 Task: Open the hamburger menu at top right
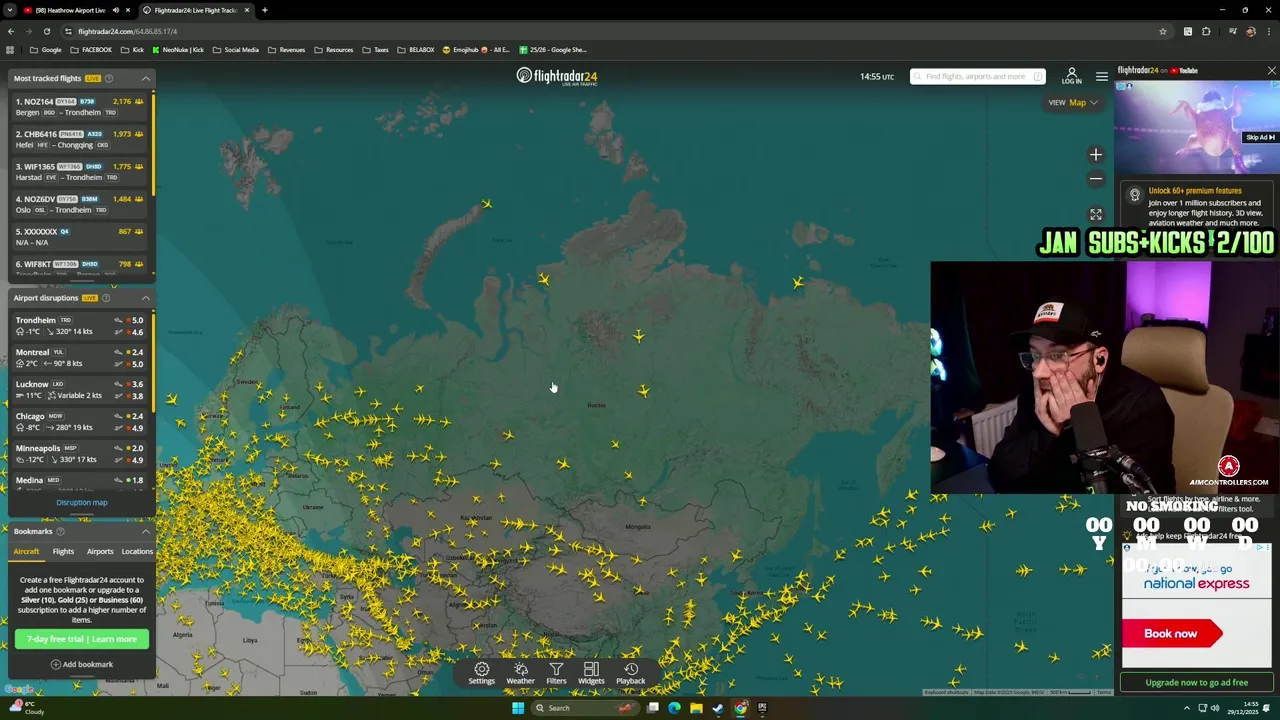point(1101,76)
